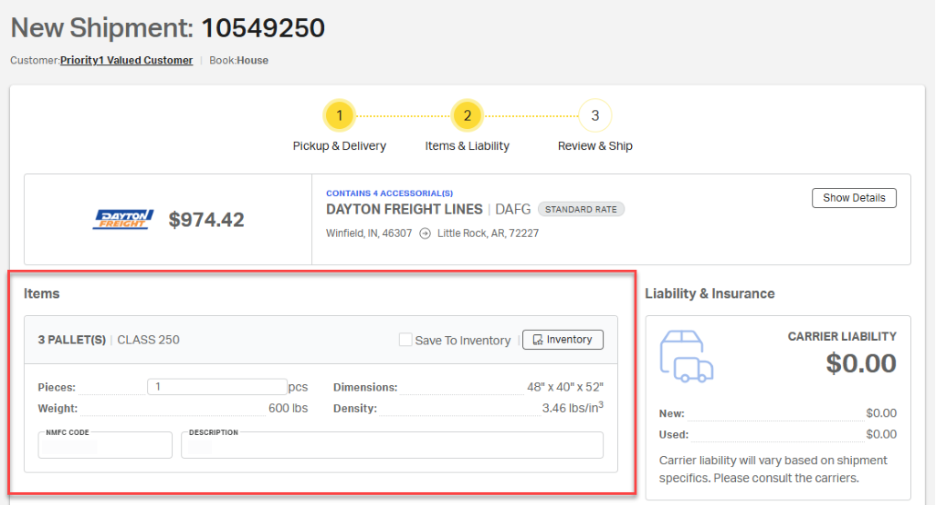
Task: Select the Items & Liability step label
Action: tap(467, 146)
